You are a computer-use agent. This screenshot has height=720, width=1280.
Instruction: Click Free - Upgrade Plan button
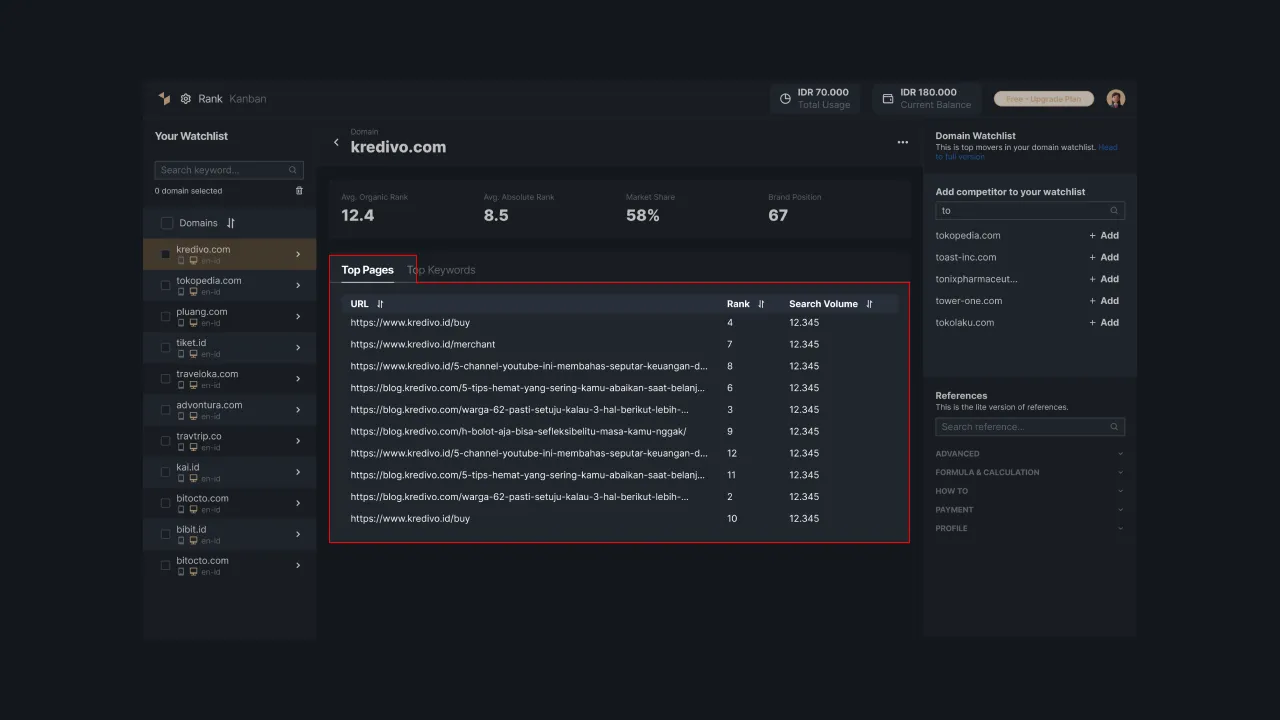click(x=1044, y=99)
